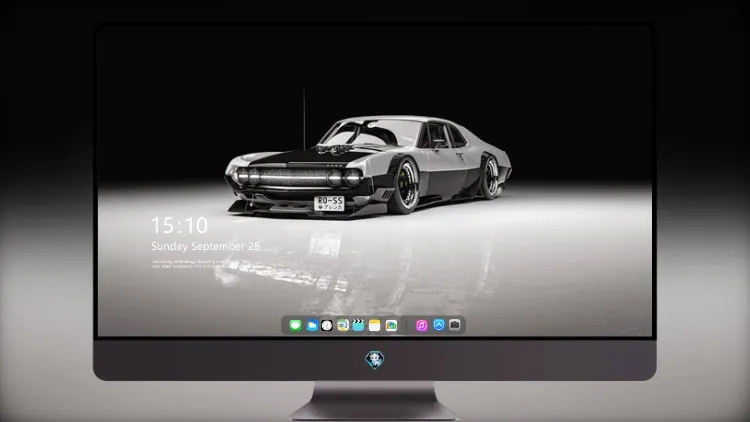Open the Weather app in dock
Image resolution: width=750 pixels, height=422 pixels.
(x=312, y=325)
